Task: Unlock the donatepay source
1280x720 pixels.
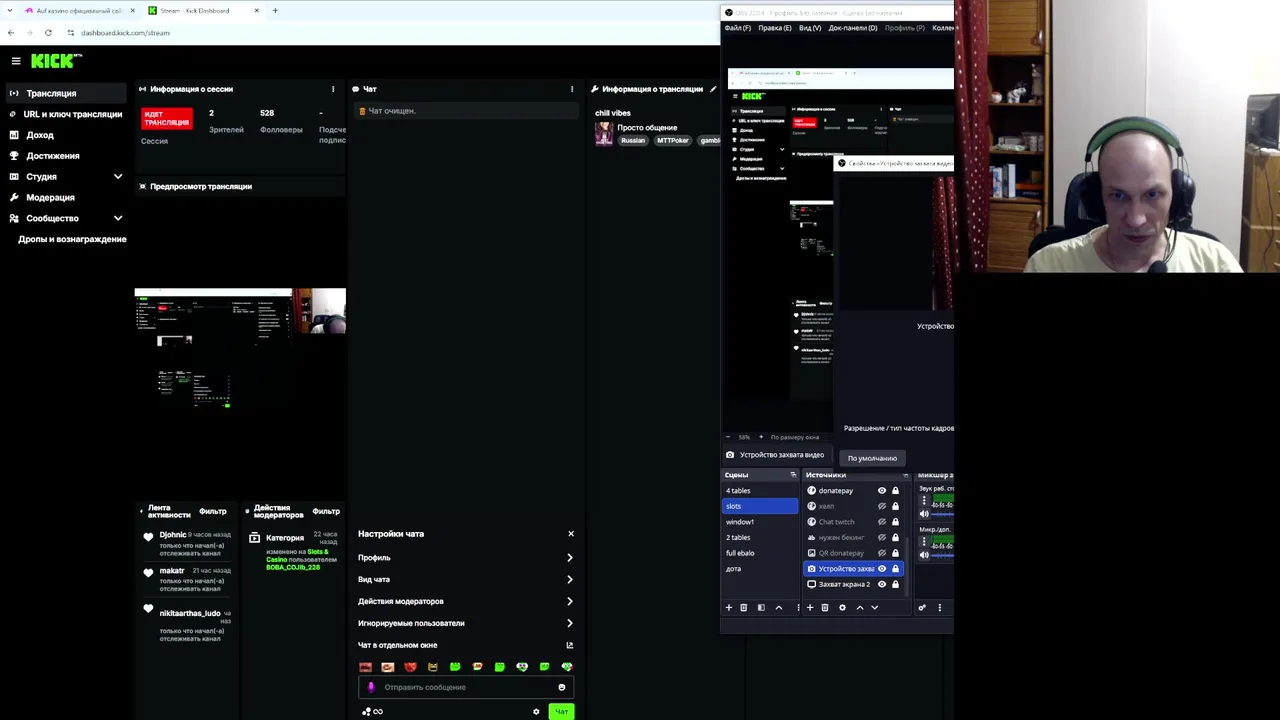Action: [x=895, y=491]
